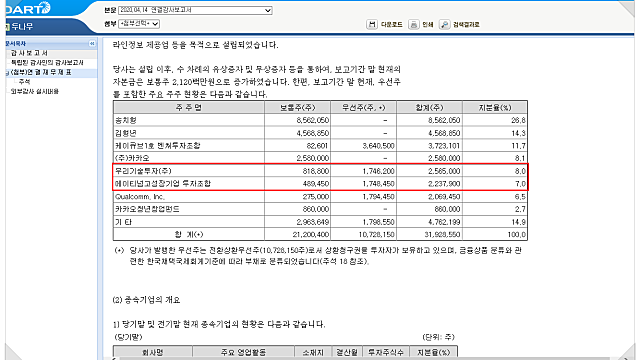Select 외부감사 실시내용 tree item
This screenshot has height=360, width=640.
click(x=35, y=91)
